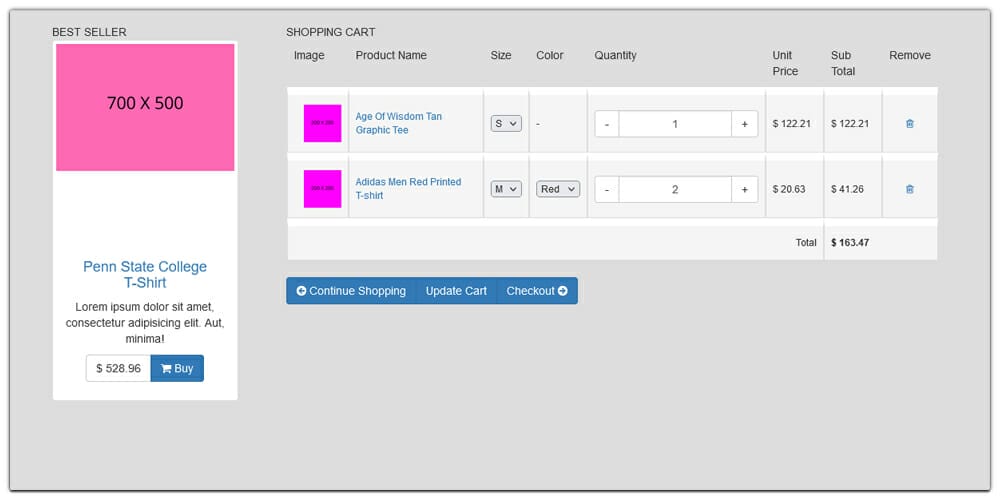Decrease quantity for Adidas Men Red T-shirt

tap(607, 189)
